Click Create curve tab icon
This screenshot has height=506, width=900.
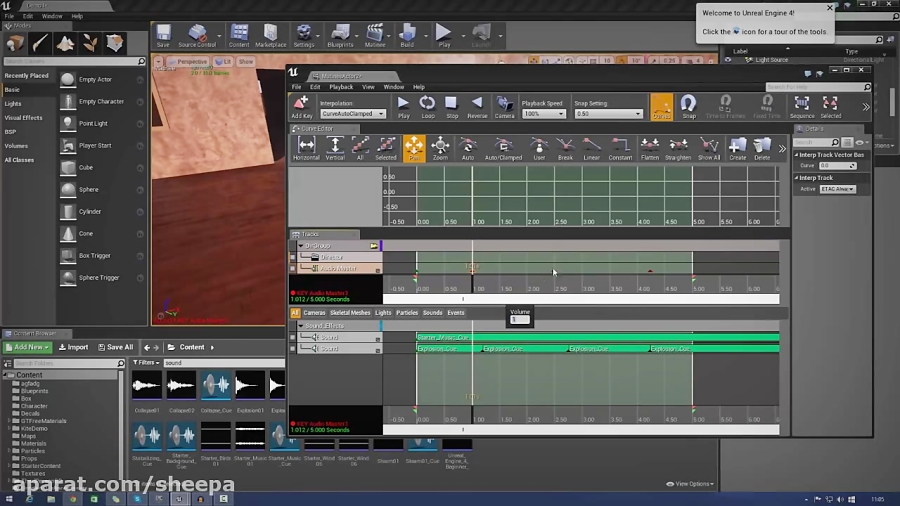(738, 149)
